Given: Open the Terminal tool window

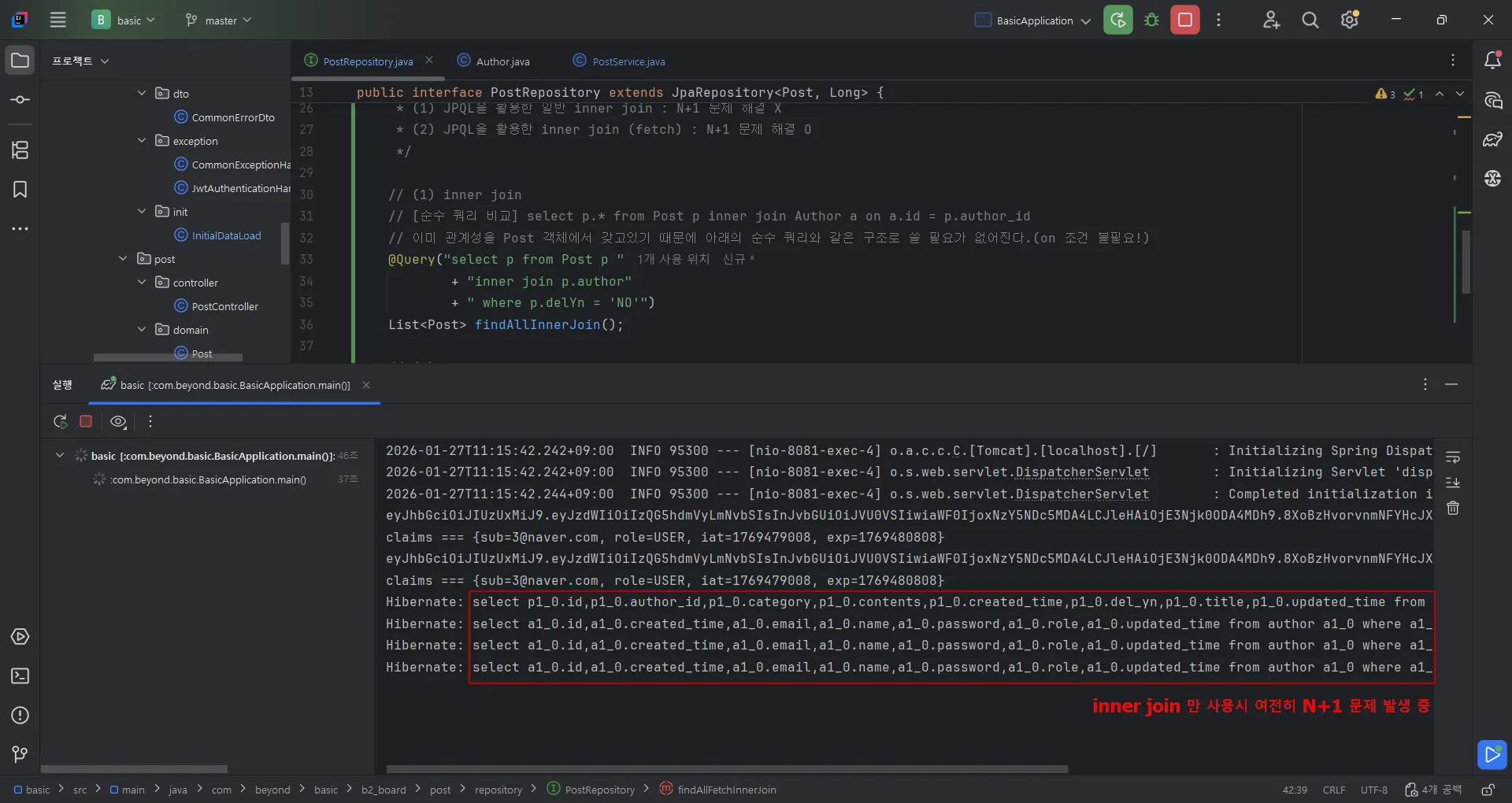Looking at the screenshot, I should click(20, 675).
